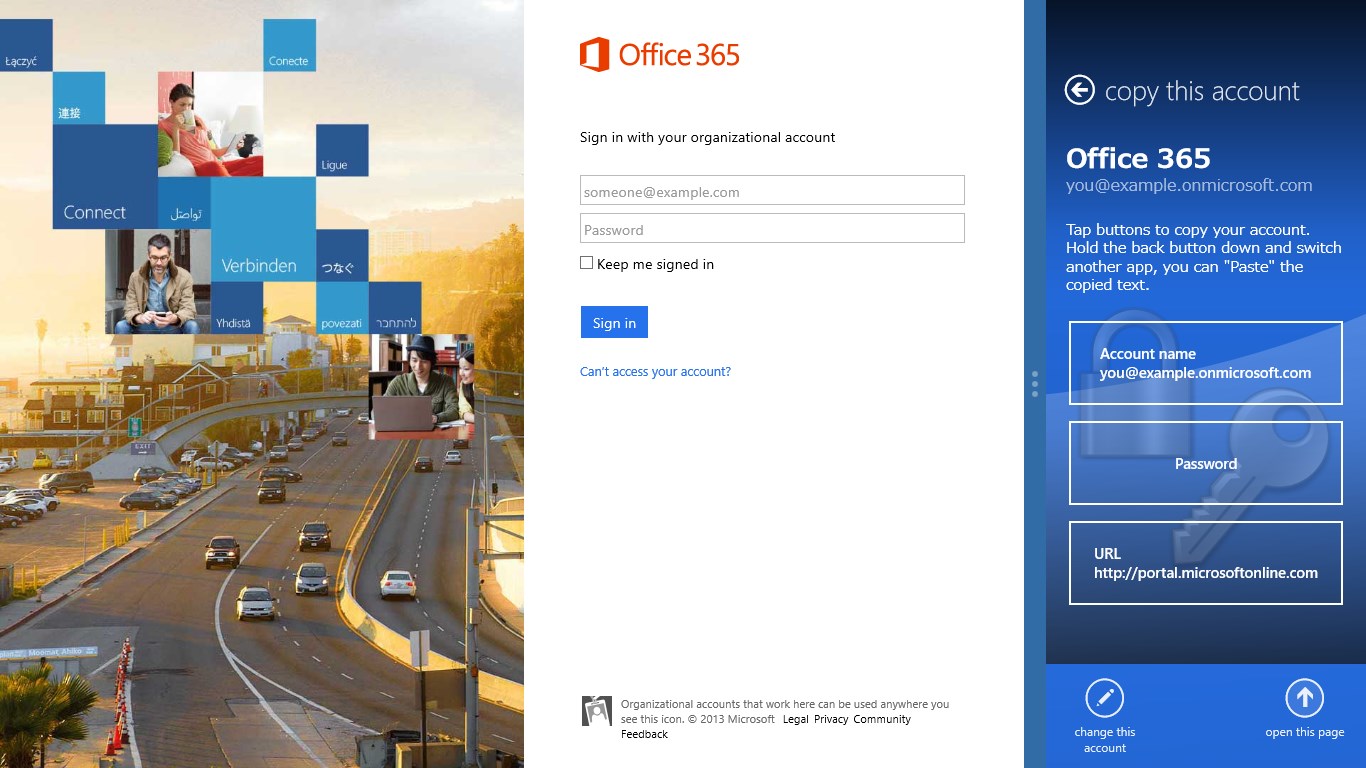Click the Łączyć tile in the collage
Viewport: 1366px width, 768px height.
(x=26, y=45)
